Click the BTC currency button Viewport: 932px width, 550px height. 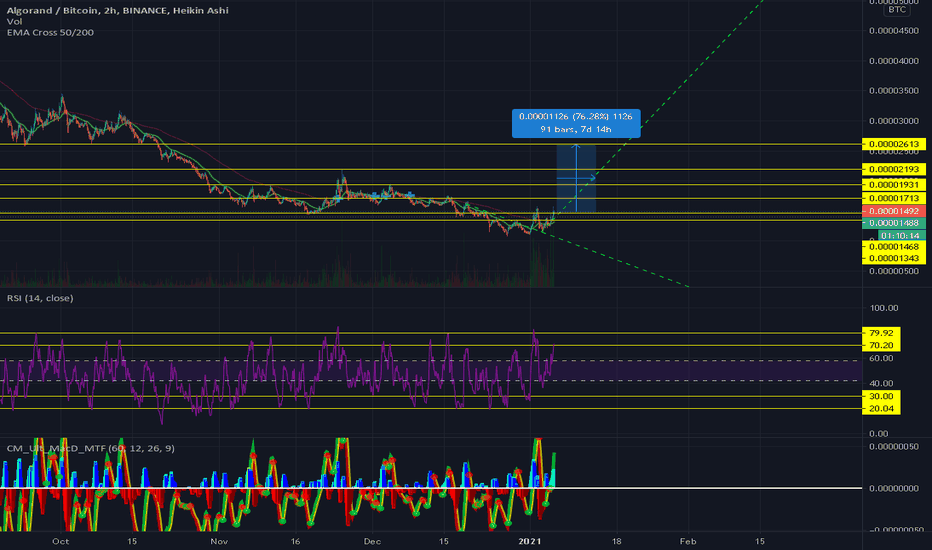897,10
